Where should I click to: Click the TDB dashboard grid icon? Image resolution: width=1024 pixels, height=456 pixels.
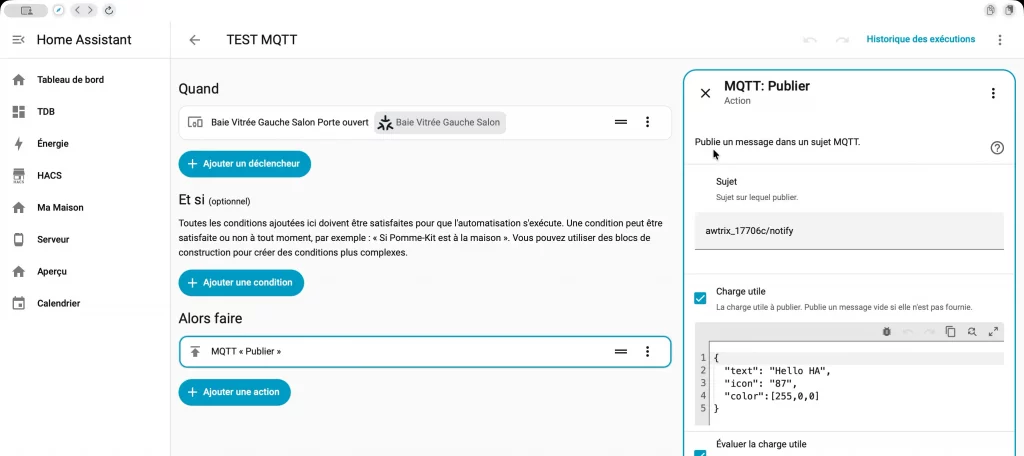pyautogui.click(x=19, y=112)
